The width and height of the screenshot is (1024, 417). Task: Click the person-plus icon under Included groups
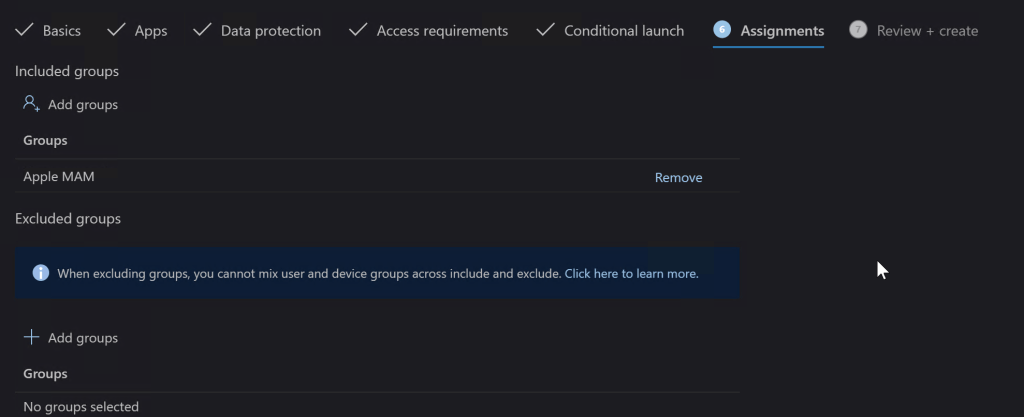click(31, 104)
